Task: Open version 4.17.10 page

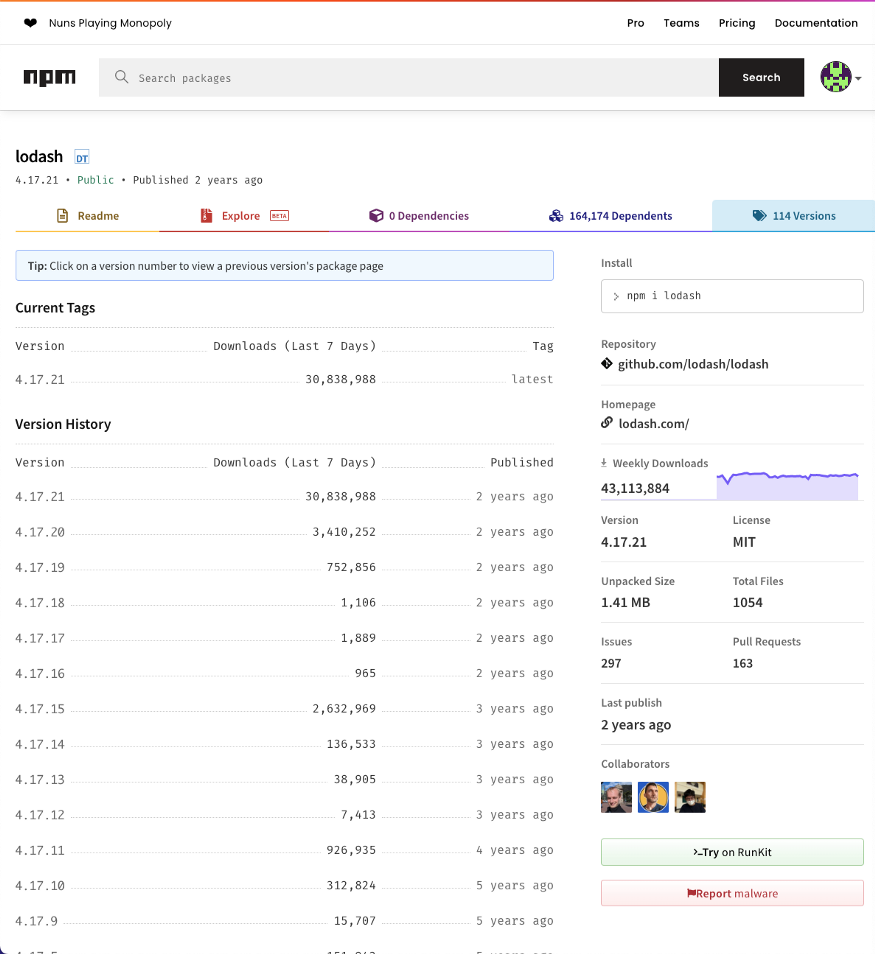Action: pos(40,885)
